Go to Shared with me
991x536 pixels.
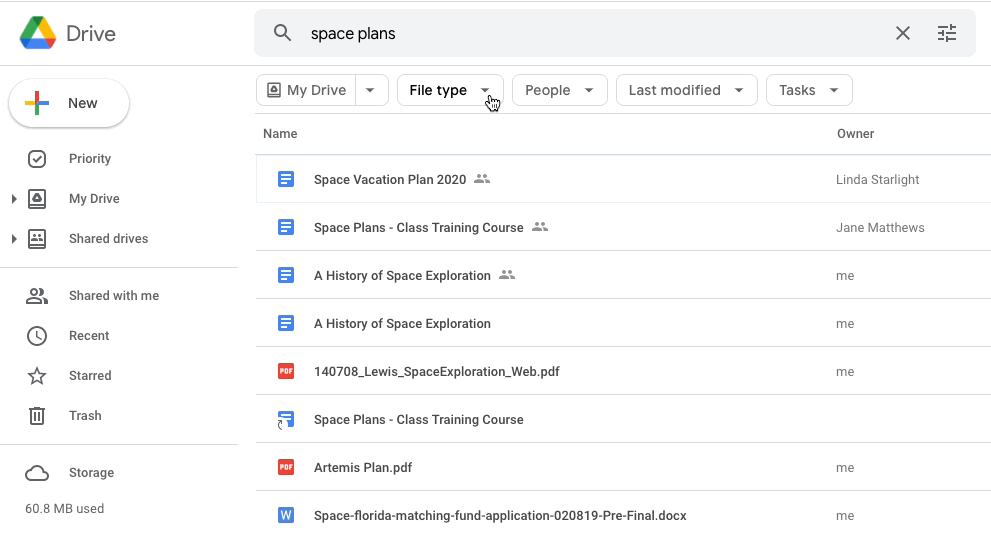click(x=113, y=296)
